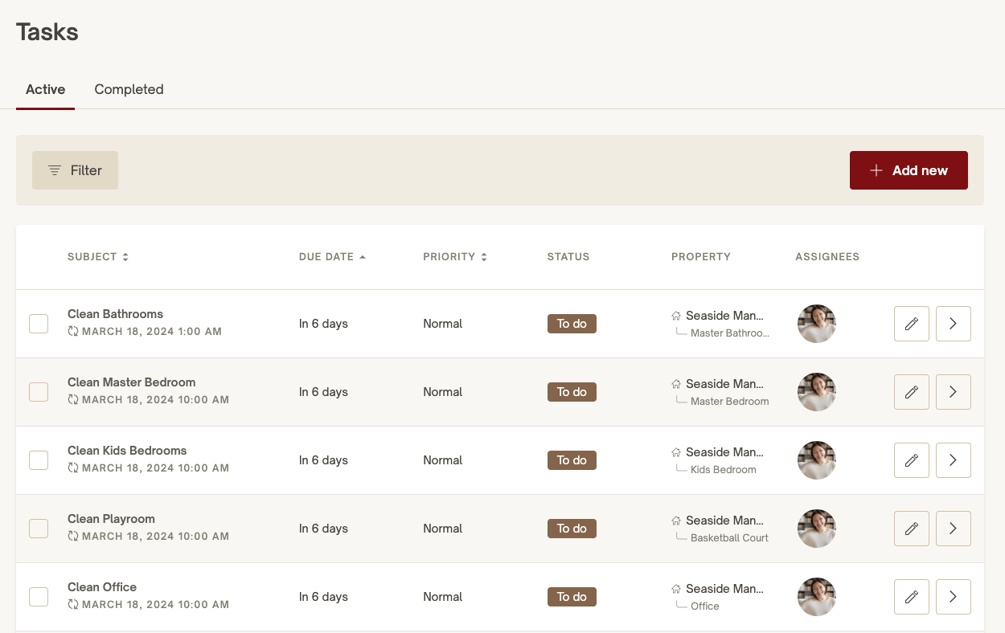1005x633 pixels.
Task: Click pencil icon for Clean Master Bedroom
Action: [911, 392]
